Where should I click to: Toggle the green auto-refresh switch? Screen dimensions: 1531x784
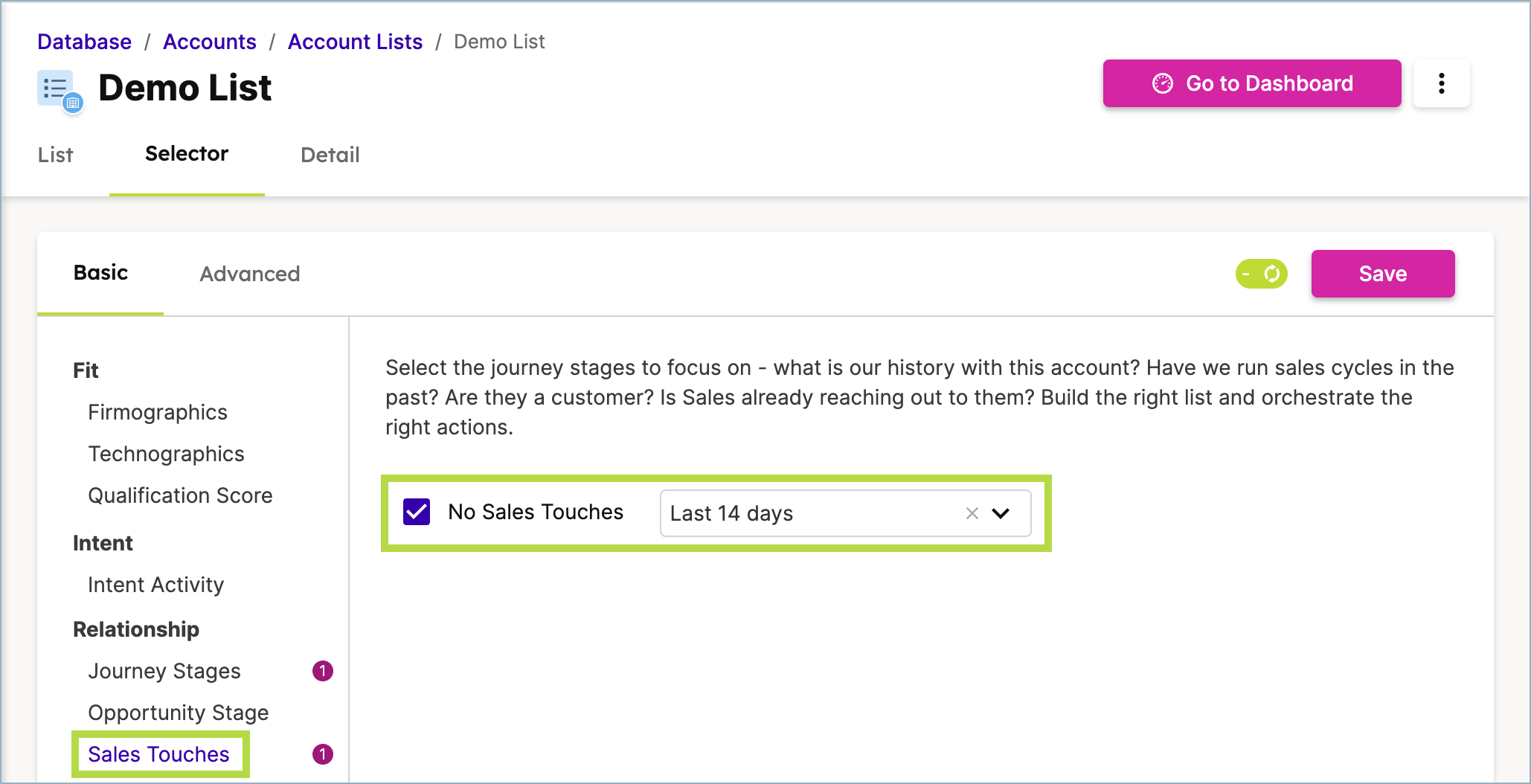1262,274
